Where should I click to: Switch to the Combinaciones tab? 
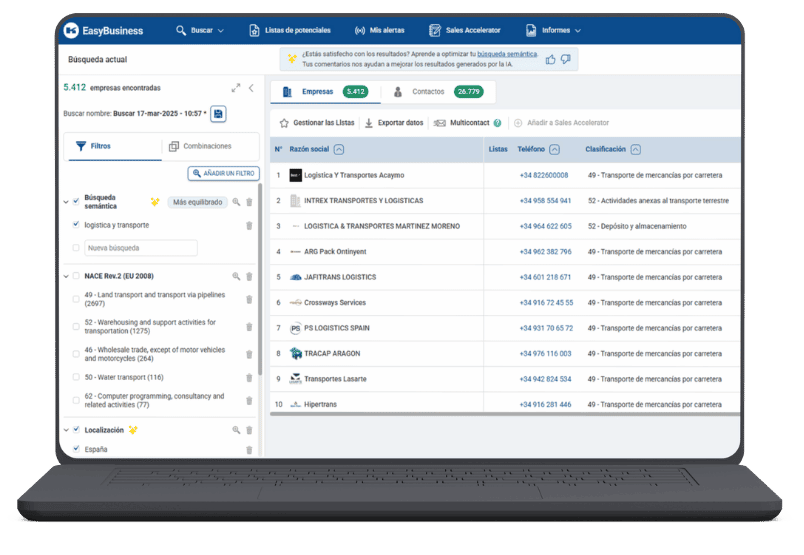200,146
